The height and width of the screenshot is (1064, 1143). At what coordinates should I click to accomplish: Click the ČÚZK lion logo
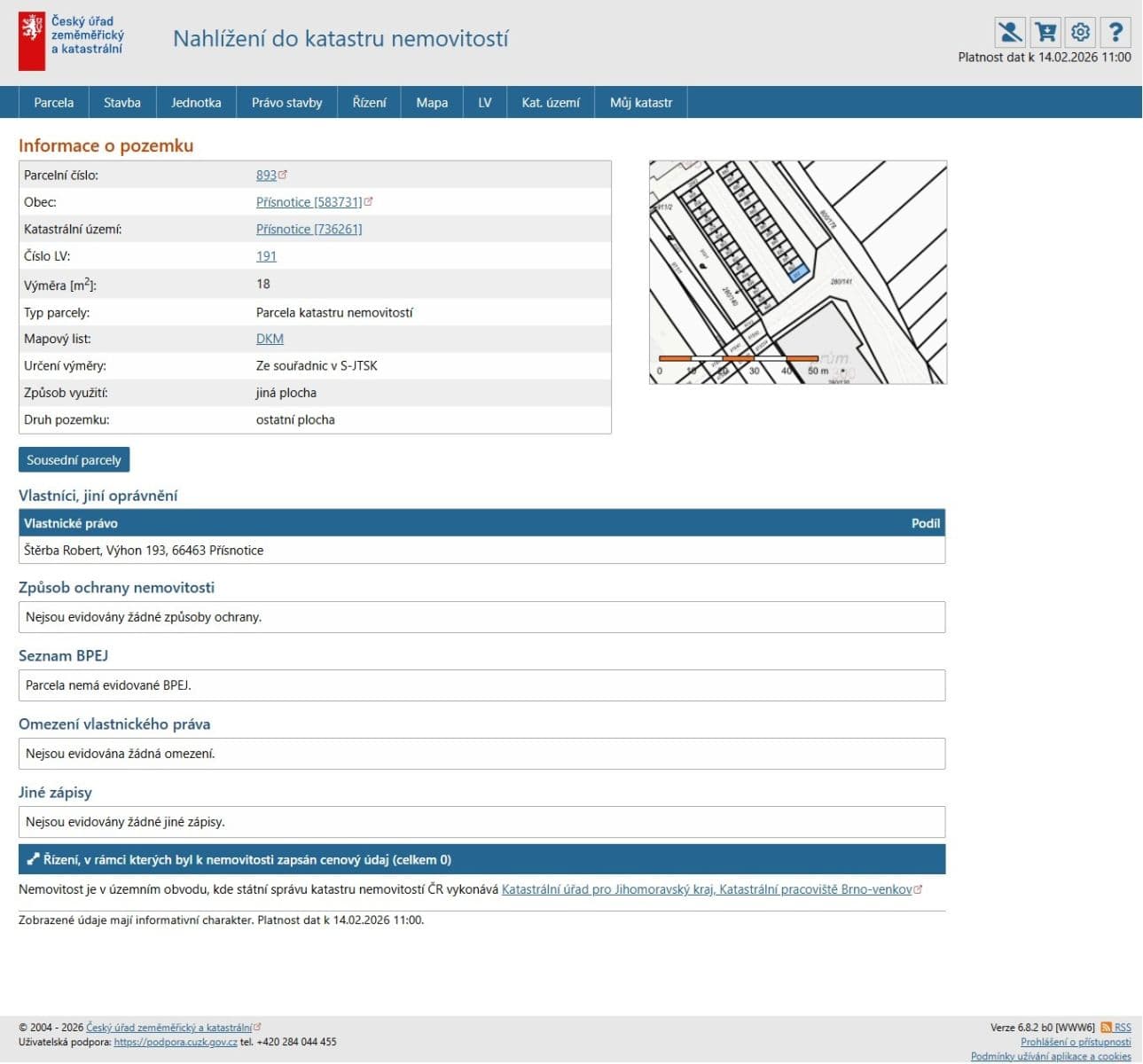point(32,41)
